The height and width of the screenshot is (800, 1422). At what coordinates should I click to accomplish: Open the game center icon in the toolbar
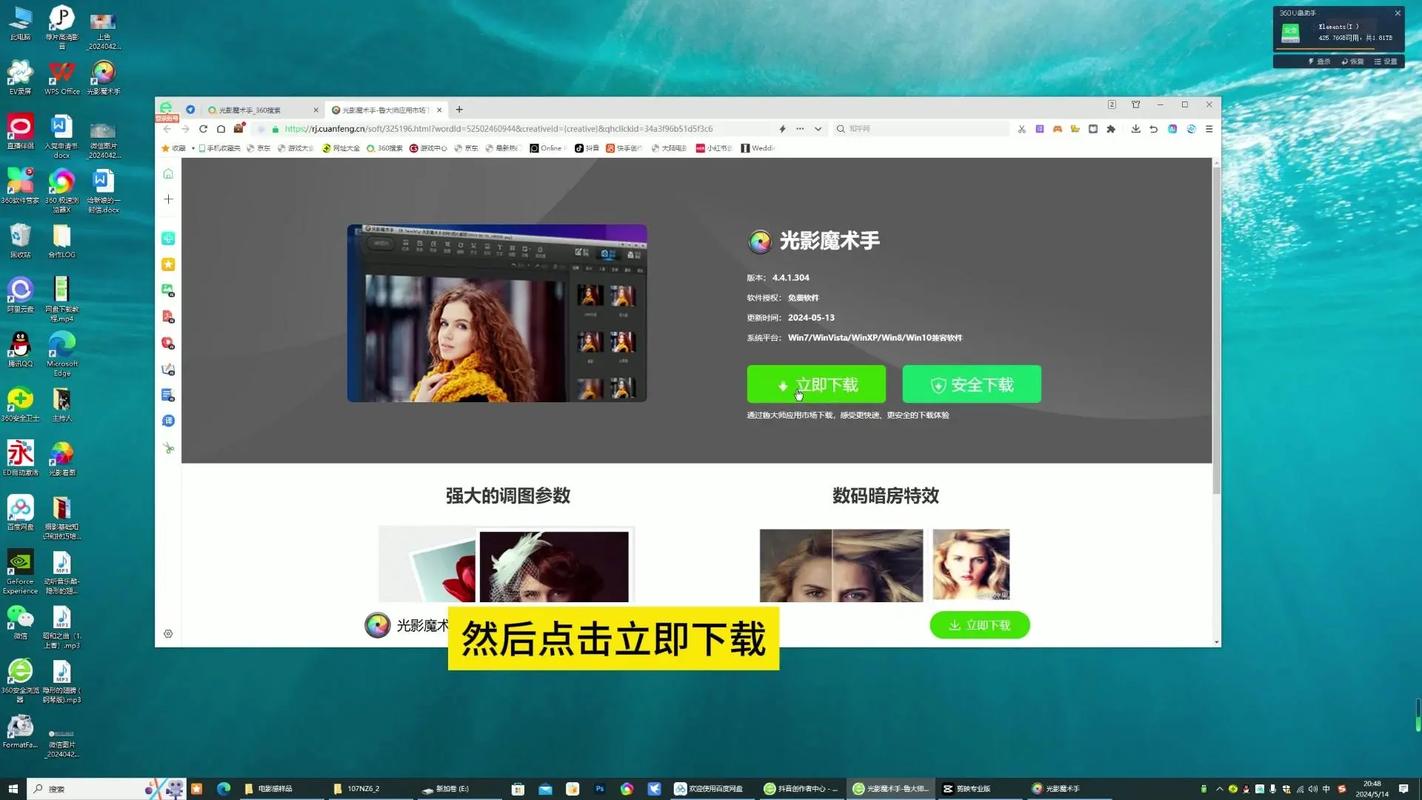(1056, 129)
